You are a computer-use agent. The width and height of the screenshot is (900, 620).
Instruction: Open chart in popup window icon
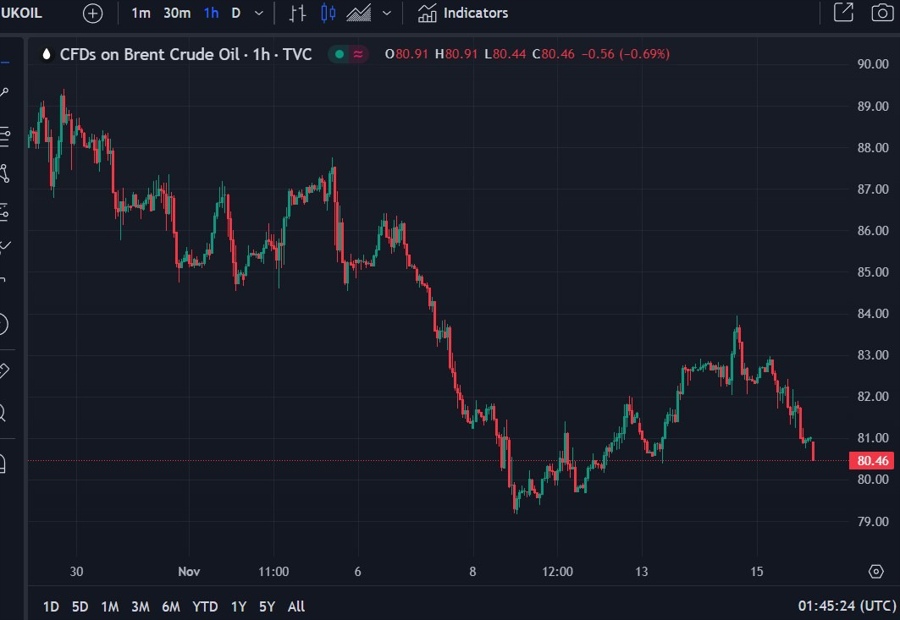point(843,13)
